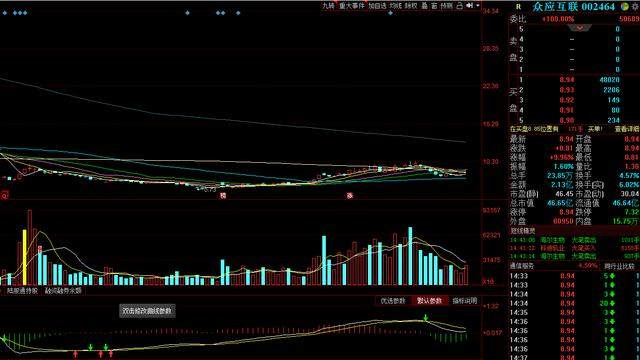The height and width of the screenshot is (360, 640).
Task: Click the 总市值 value 46.65亿
Action: click(560, 203)
